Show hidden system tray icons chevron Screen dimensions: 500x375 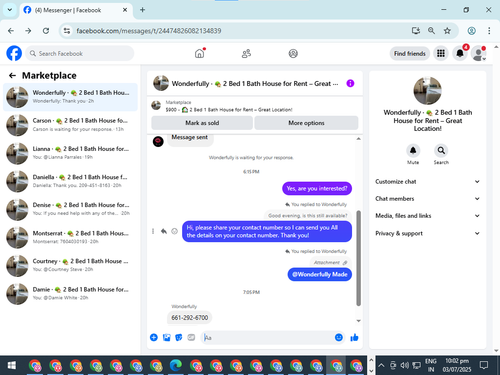pyautogui.click(x=381, y=365)
